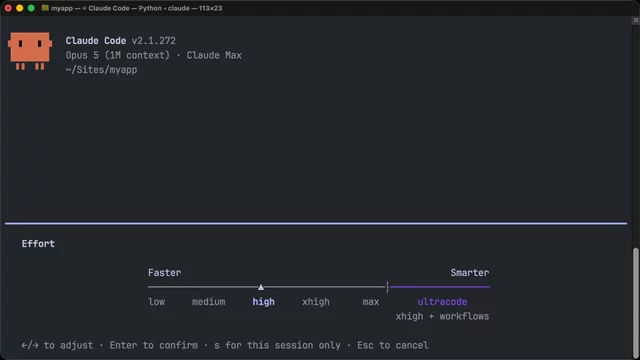The image size is (640, 360).
Task: Click the myapp folder icon in title bar
Action: pyautogui.click(x=45, y=8)
